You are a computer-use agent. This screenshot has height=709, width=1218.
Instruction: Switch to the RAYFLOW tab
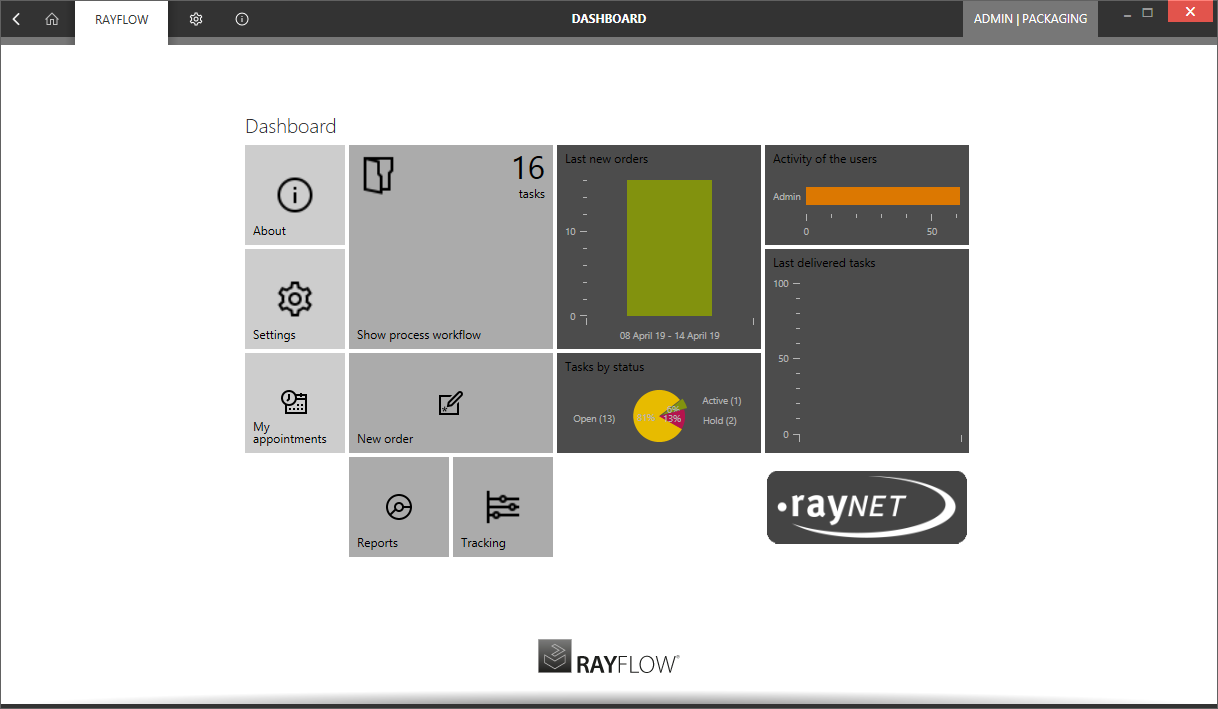pyautogui.click(x=120, y=18)
